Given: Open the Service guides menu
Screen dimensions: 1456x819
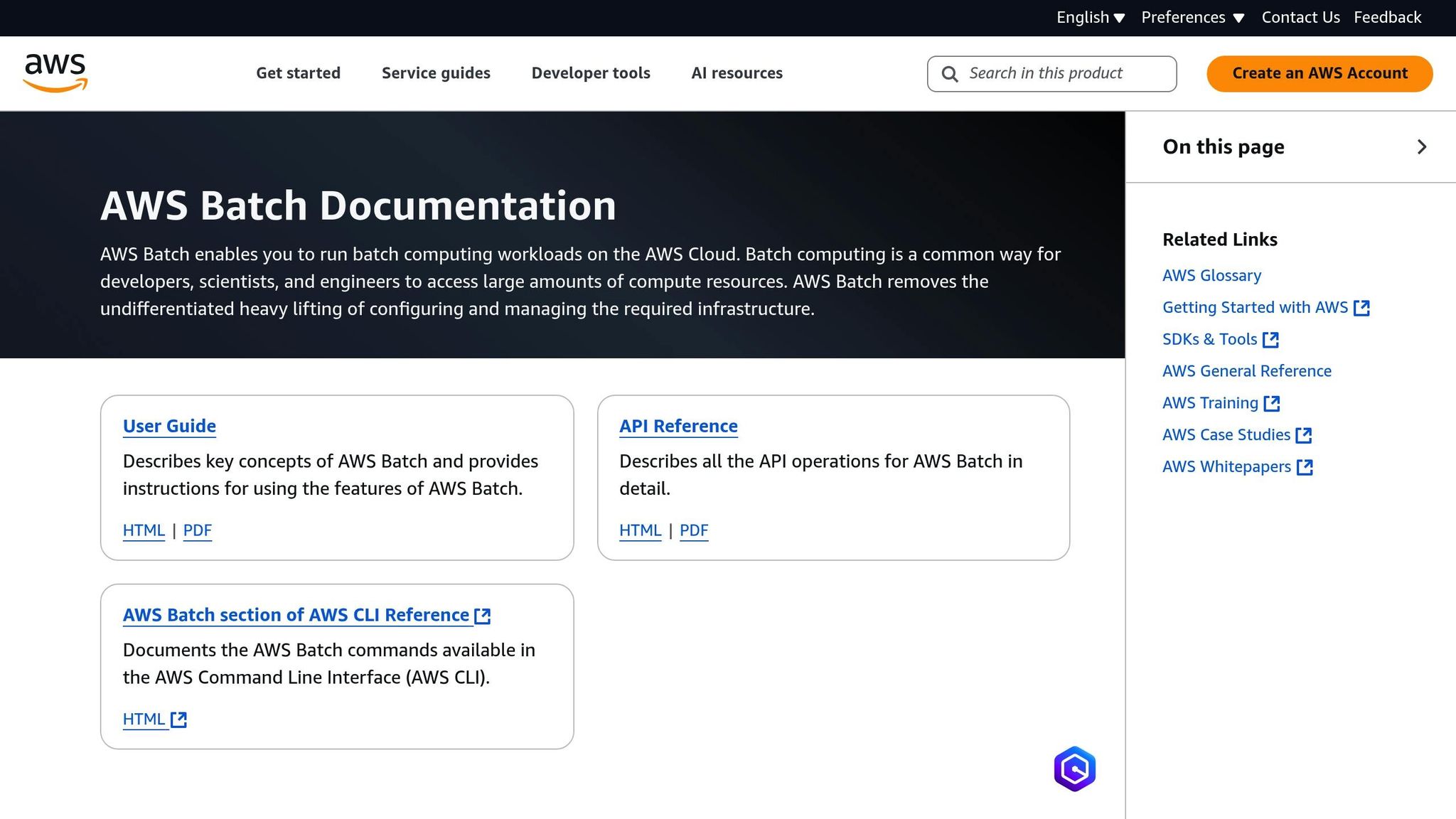Looking at the screenshot, I should click(436, 73).
